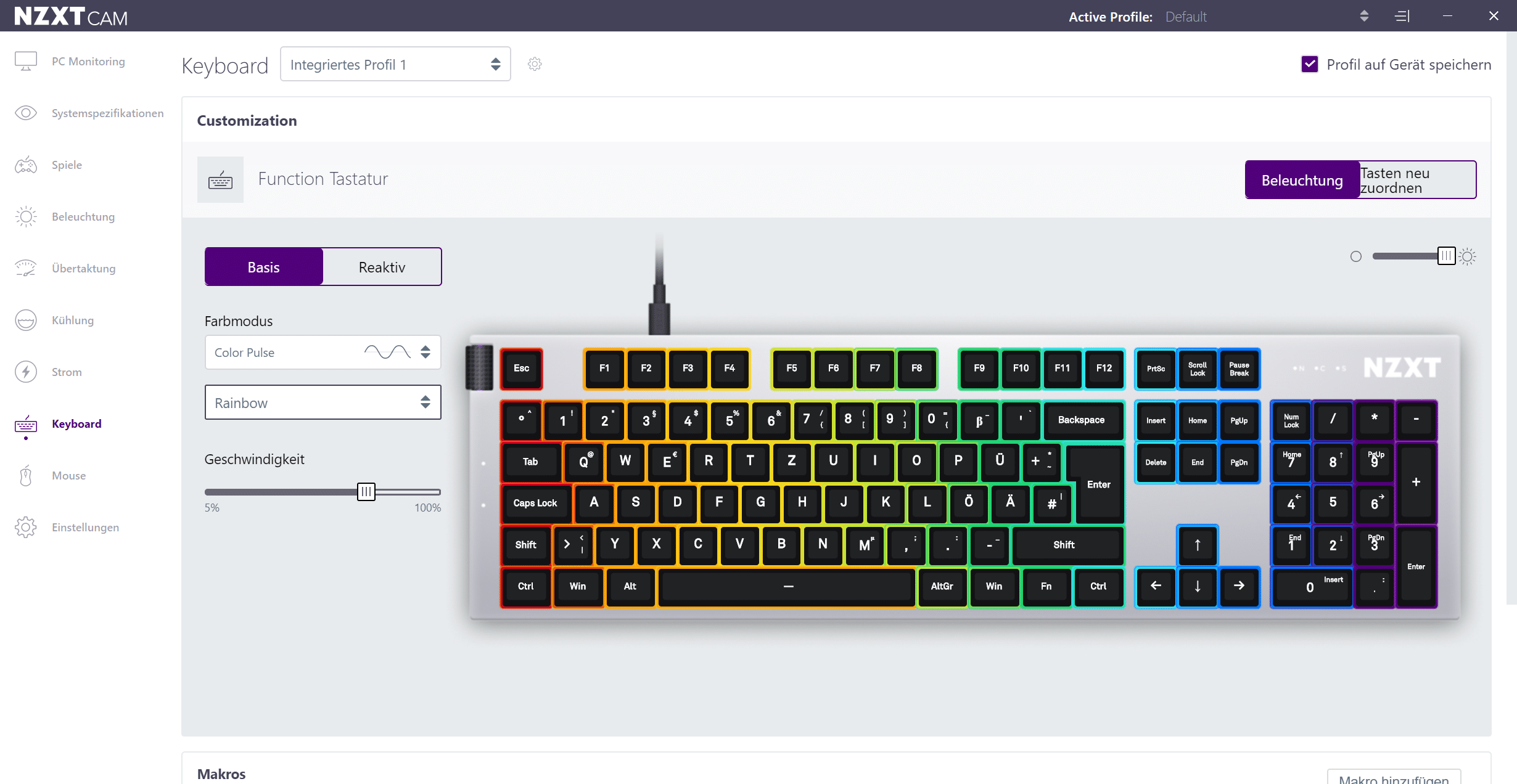Image resolution: width=1517 pixels, height=784 pixels.
Task: Open the Einstellungen sidebar item
Action: click(x=85, y=528)
